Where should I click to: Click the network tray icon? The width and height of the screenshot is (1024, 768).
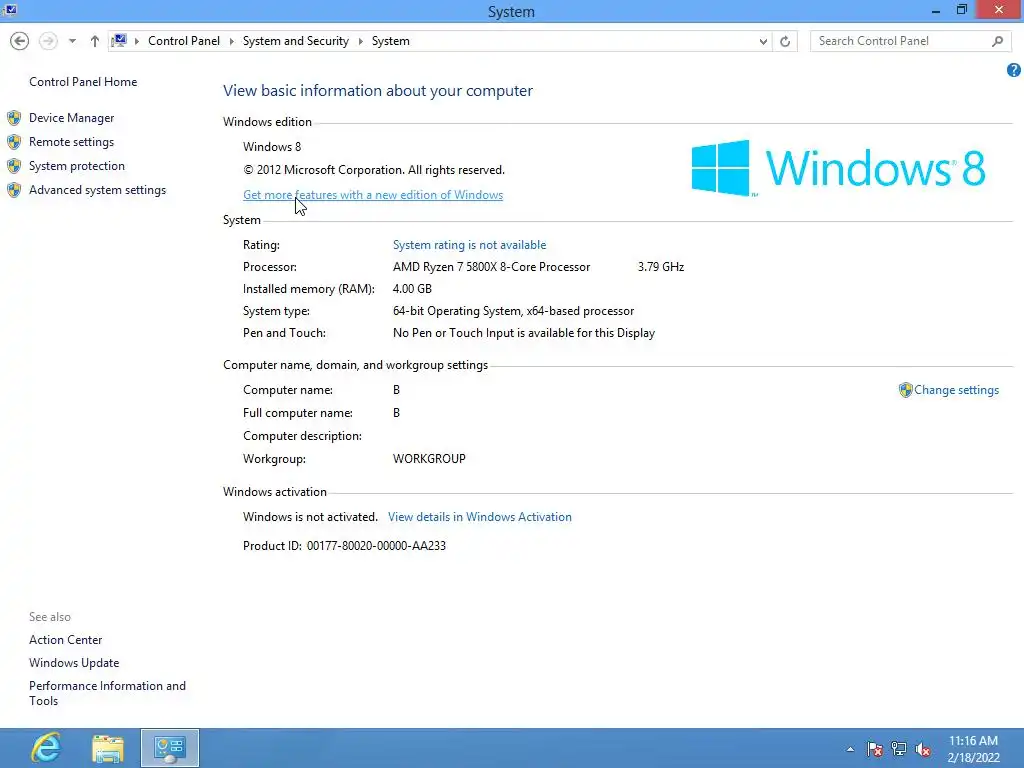pos(899,749)
